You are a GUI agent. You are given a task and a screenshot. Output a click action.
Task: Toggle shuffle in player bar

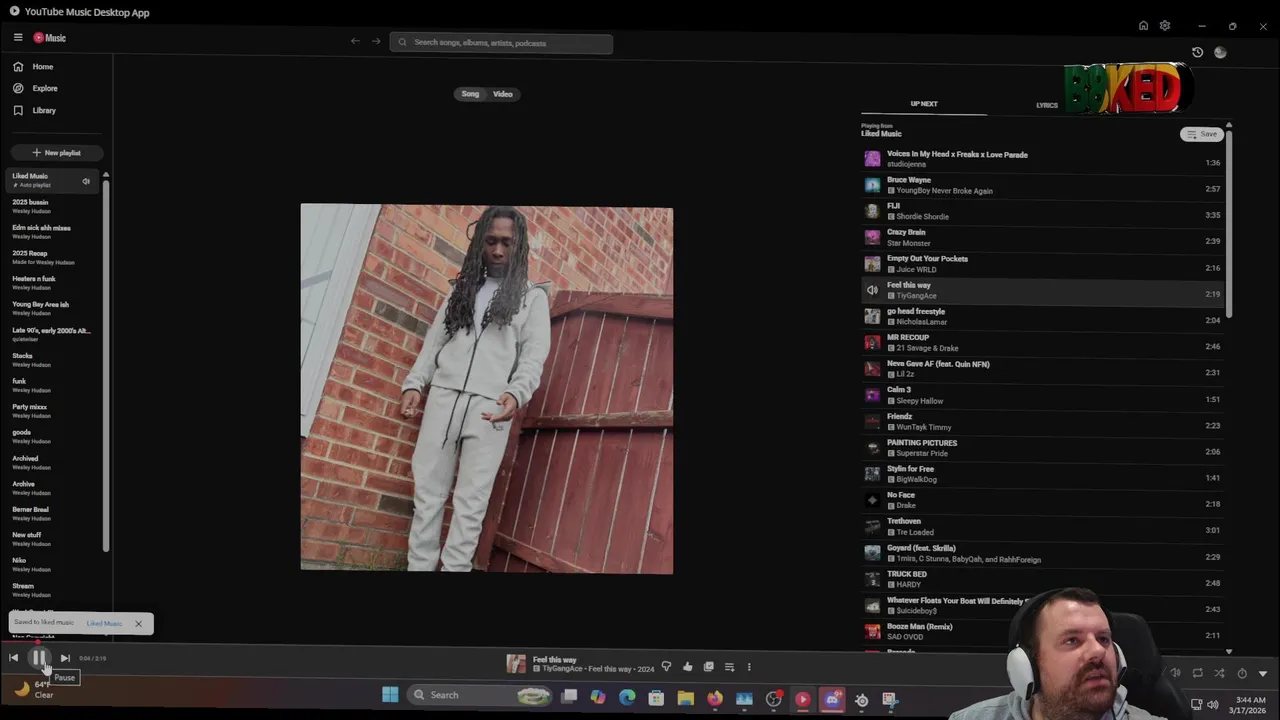[x=1219, y=673]
